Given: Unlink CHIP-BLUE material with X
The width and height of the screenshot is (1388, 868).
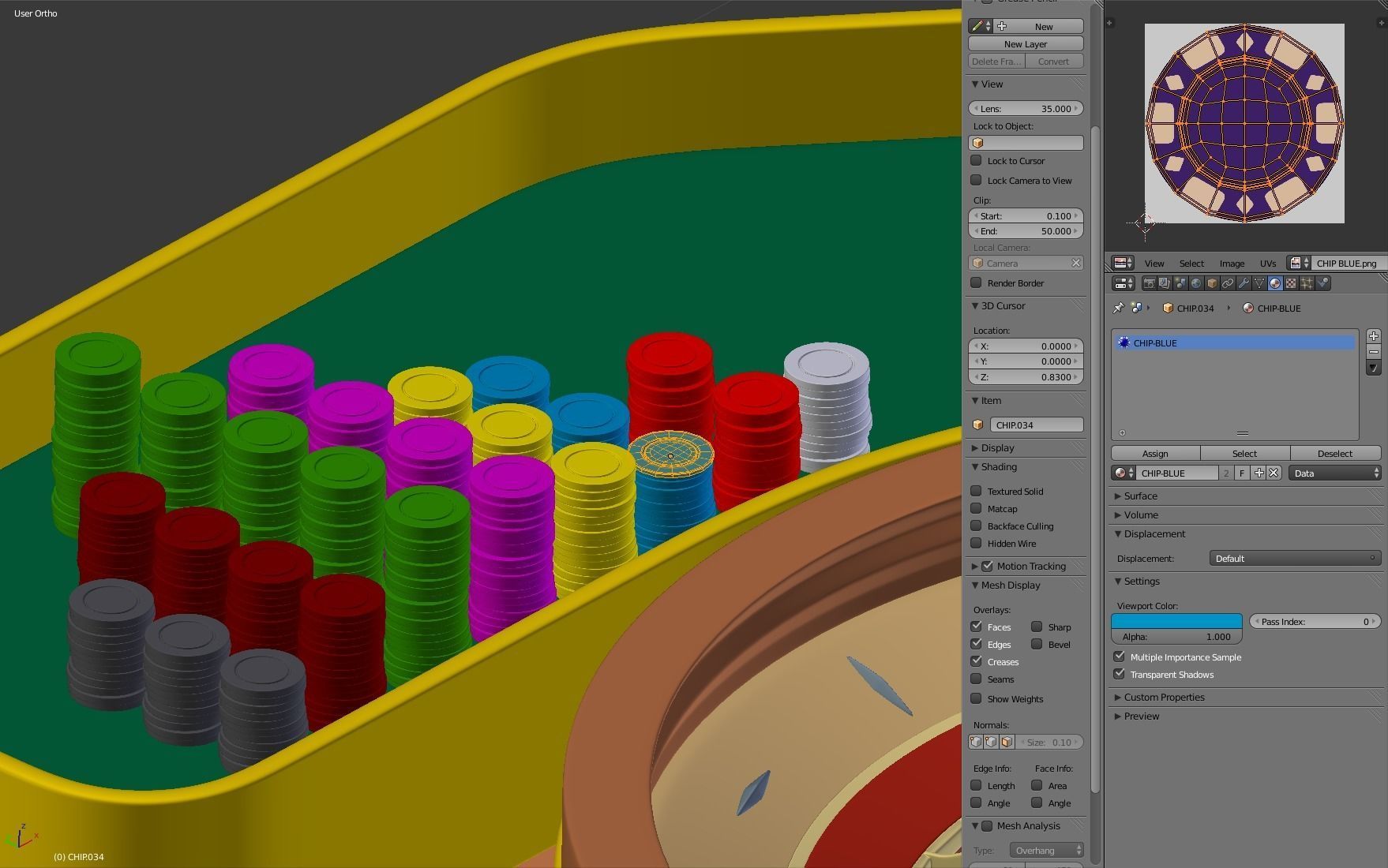Looking at the screenshot, I should 1274,473.
